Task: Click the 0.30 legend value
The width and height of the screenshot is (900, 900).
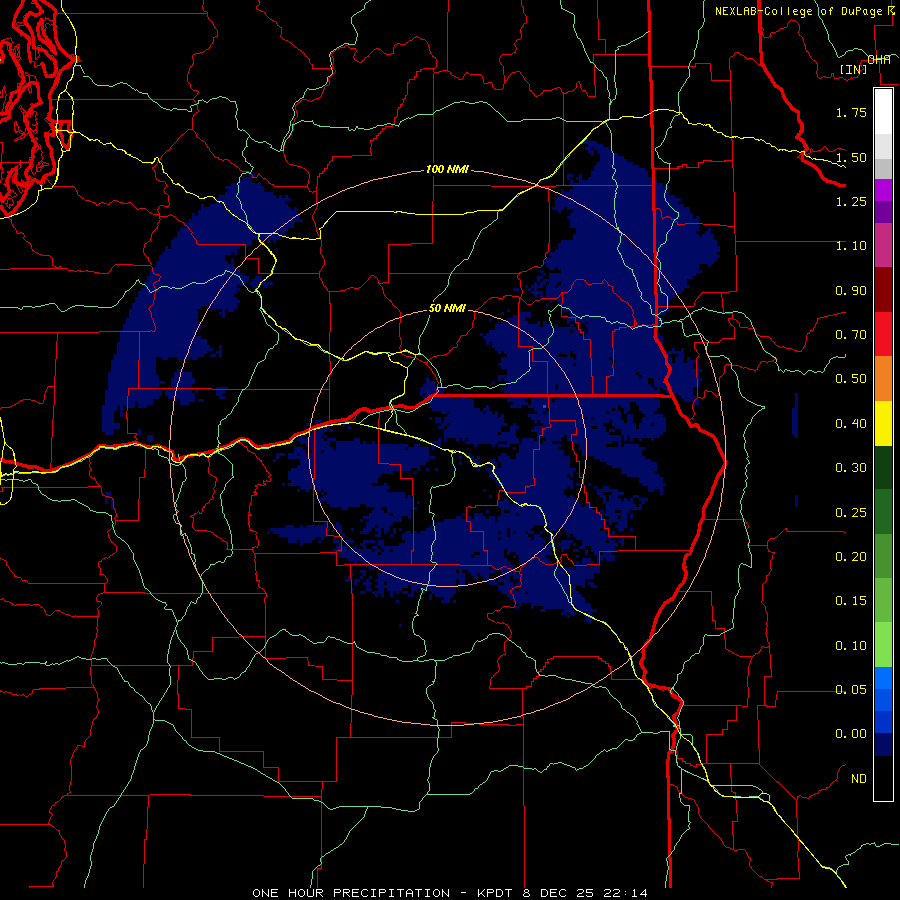Action: coord(851,468)
